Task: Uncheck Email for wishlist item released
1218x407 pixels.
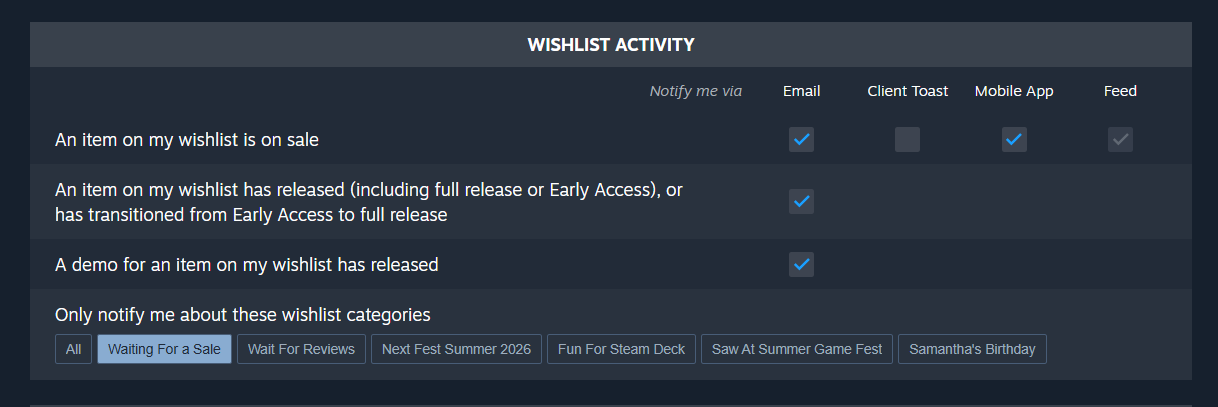Action: [801, 201]
